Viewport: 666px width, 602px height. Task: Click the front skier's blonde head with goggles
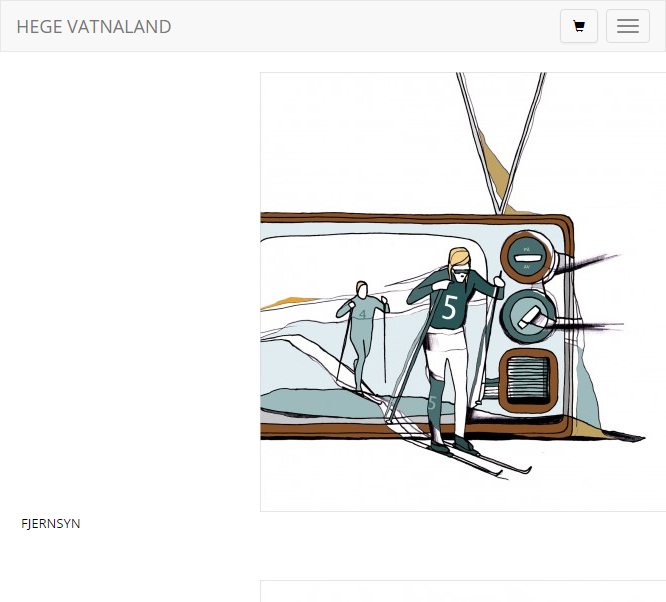[x=459, y=264]
